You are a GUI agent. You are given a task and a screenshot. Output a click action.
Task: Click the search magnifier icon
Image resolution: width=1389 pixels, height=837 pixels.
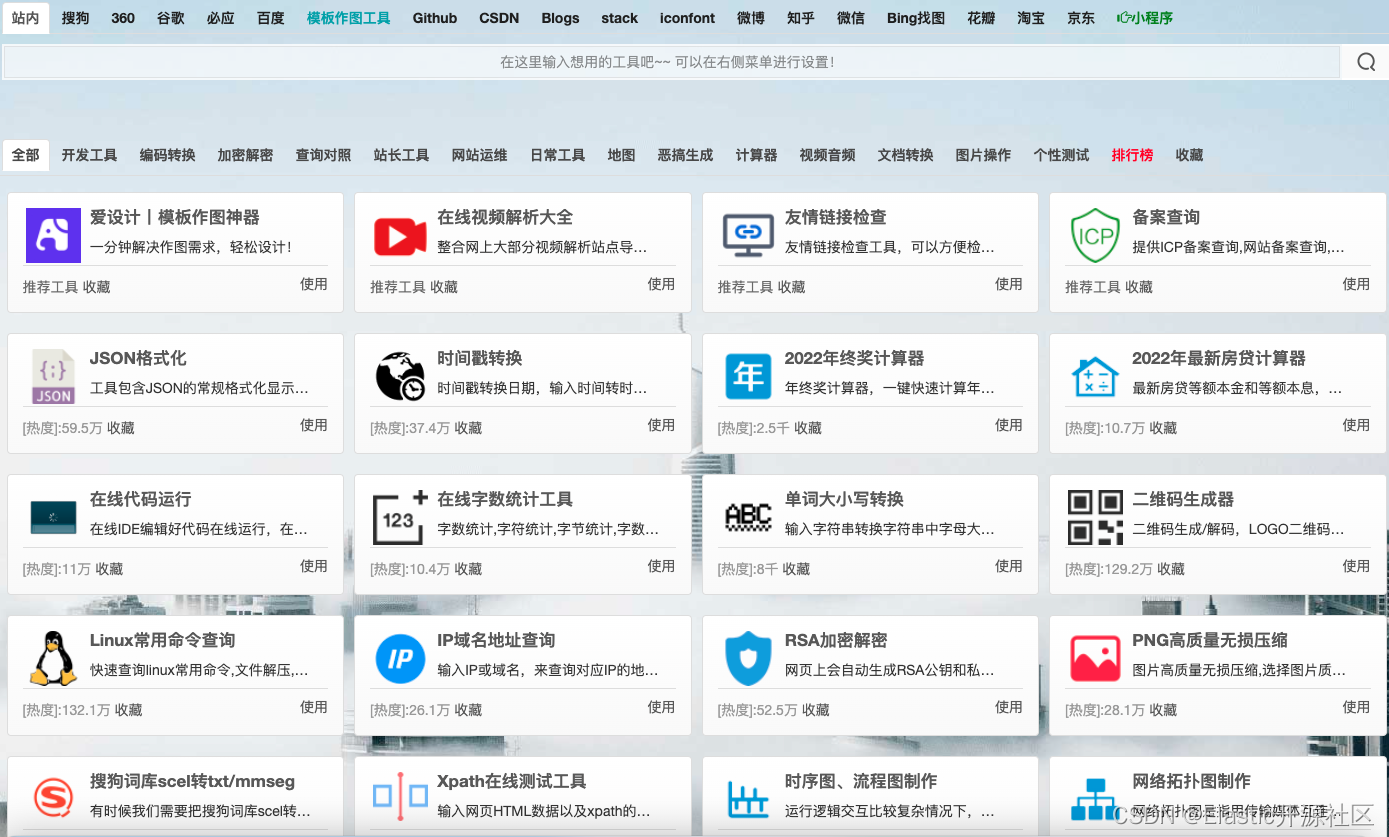click(1366, 62)
